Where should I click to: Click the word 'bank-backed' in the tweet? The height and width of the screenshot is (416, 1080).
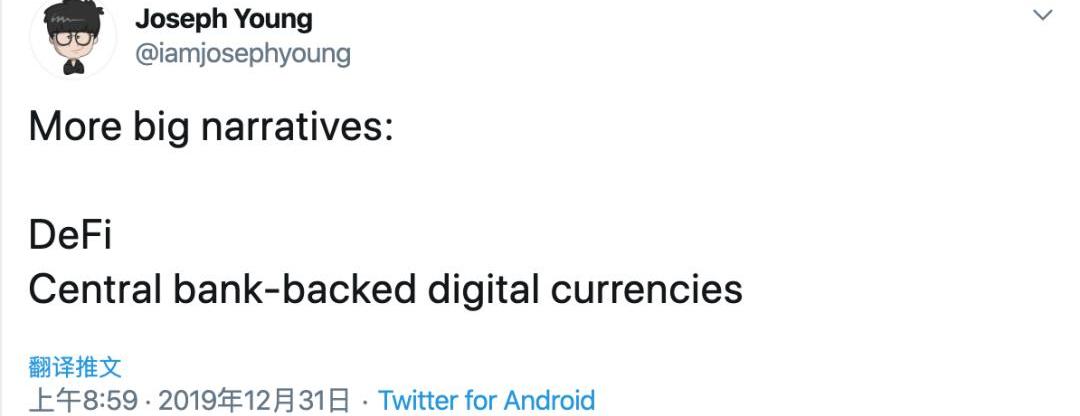click(x=294, y=289)
